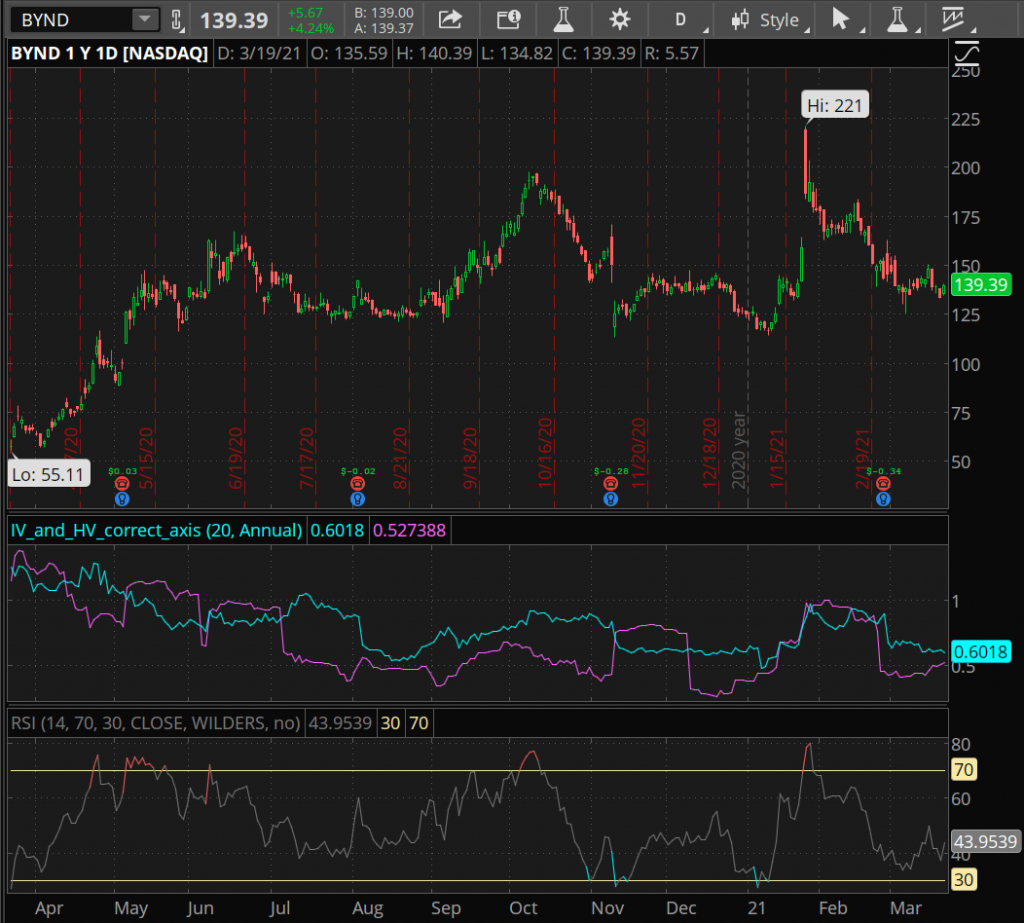Click the Lo: 55.11 price bubble
1024x923 pixels.
(x=49, y=474)
